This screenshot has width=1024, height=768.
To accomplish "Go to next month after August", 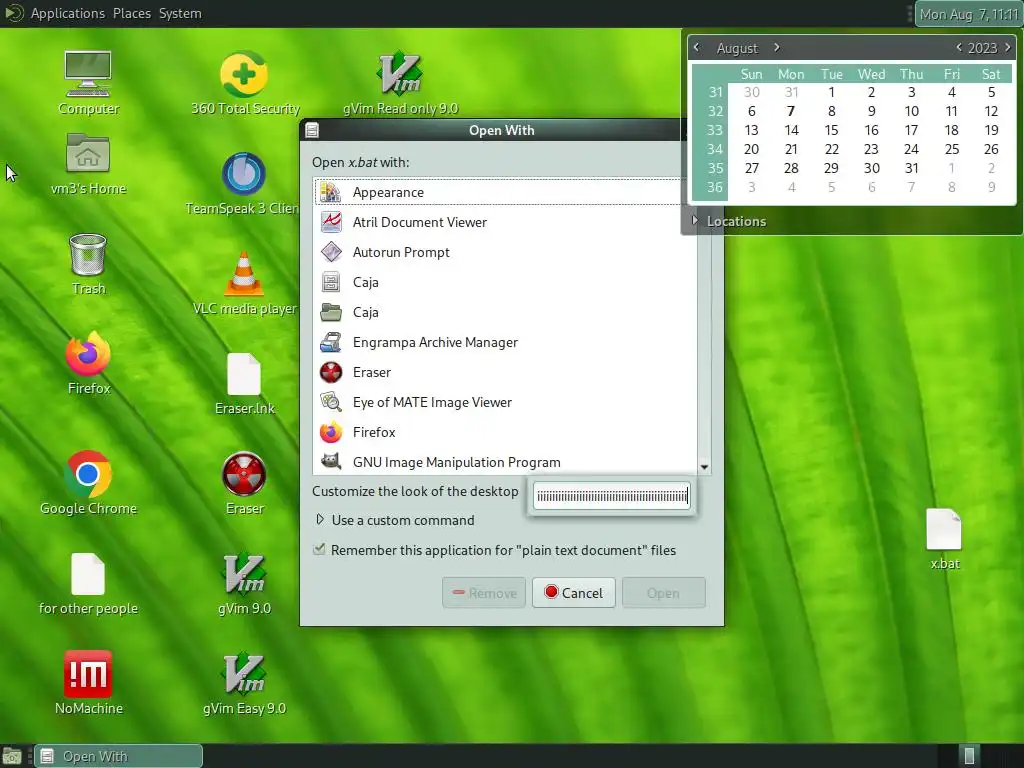I will (776, 47).
